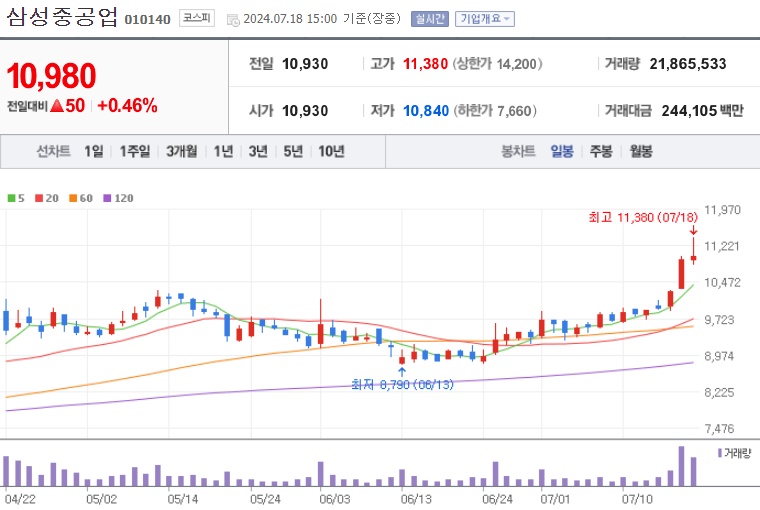Select the 1일 line chart tab
760x510 pixels.
coord(94,151)
